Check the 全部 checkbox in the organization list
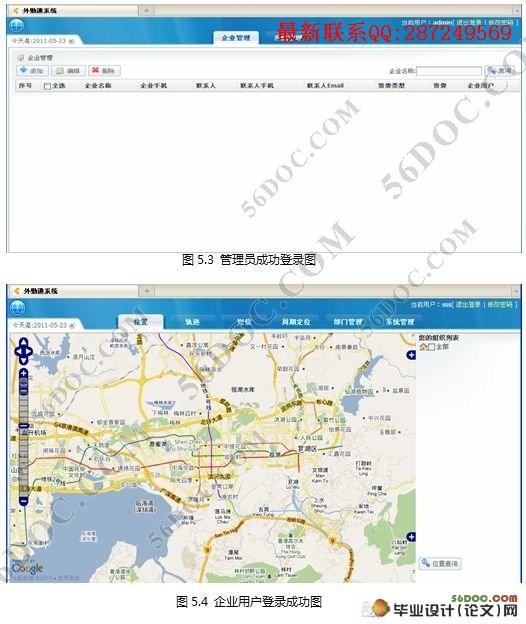526x624 pixels. click(x=431, y=347)
